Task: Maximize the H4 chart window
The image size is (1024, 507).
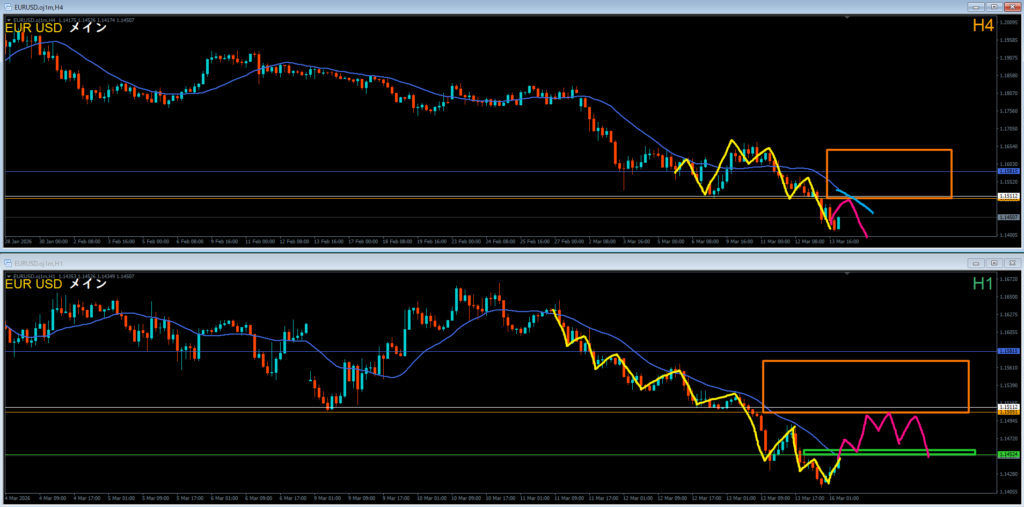Action: [996, 6]
